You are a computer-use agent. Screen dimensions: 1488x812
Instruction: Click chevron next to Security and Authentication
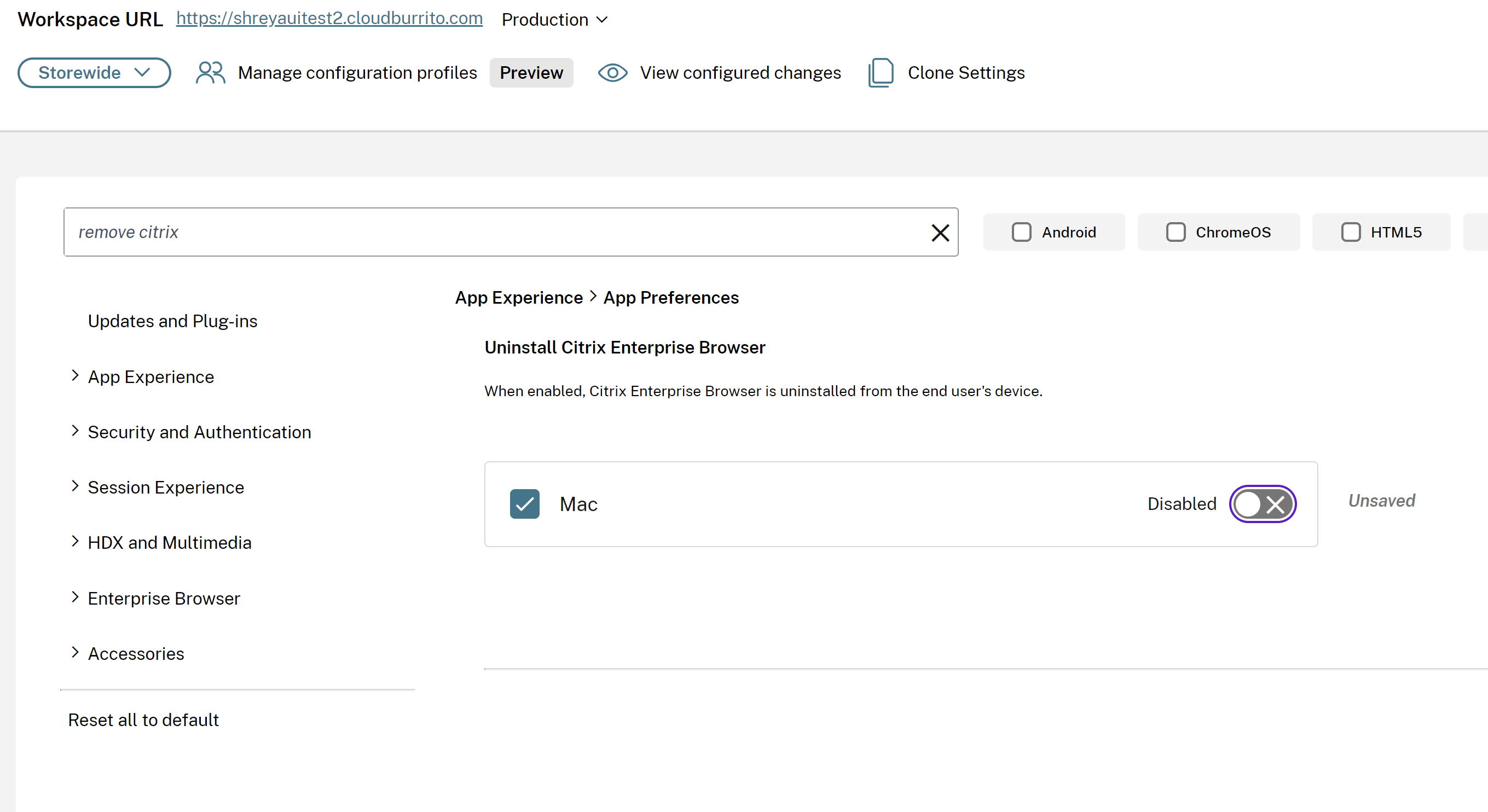[75, 431]
